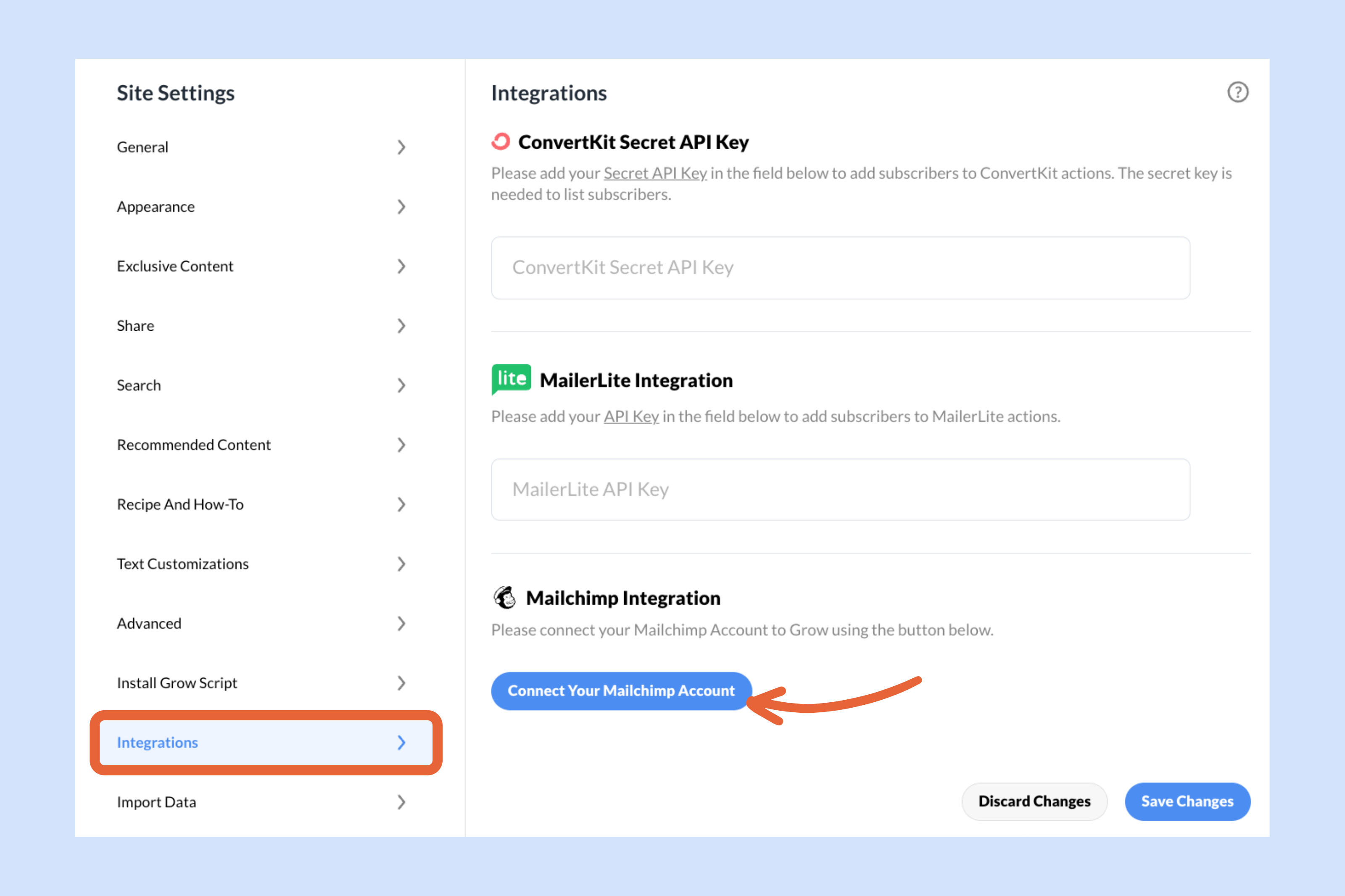Screen dimensions: 1345x896
Task: Click the ConvertKit logo icon
Action: (x=501, y=141)
